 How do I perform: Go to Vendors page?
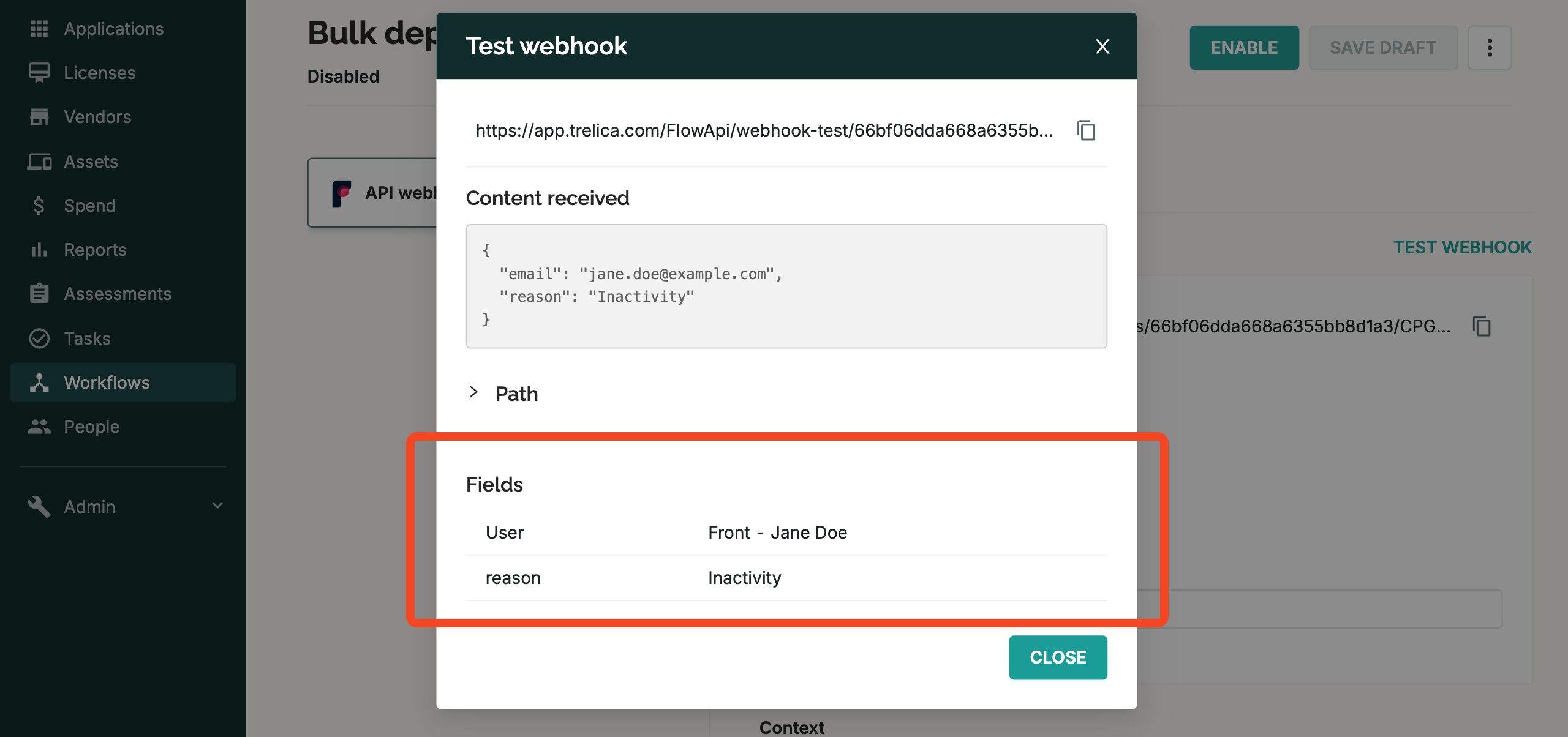(97, 117)
